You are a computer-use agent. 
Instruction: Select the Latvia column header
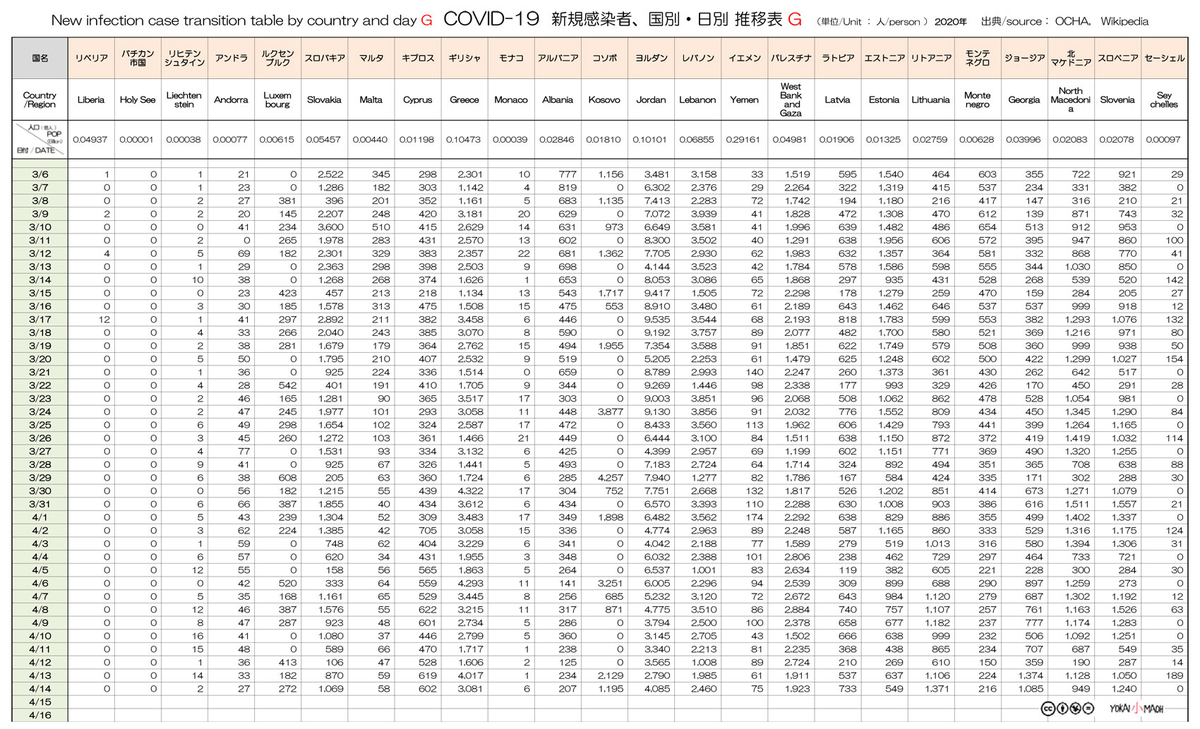coord(837,100)
